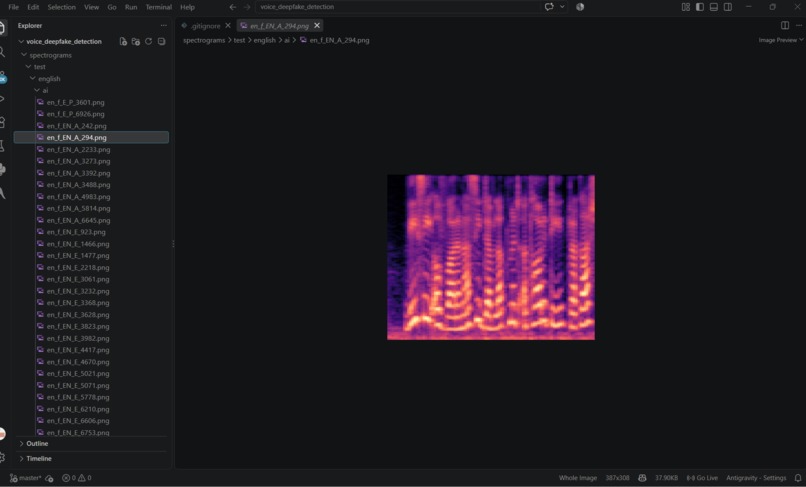The height and width of the screenshot is (487, 806).
Task: Click Whole Image zoom status
Action: pyautogui.click(x=577, y=478)
